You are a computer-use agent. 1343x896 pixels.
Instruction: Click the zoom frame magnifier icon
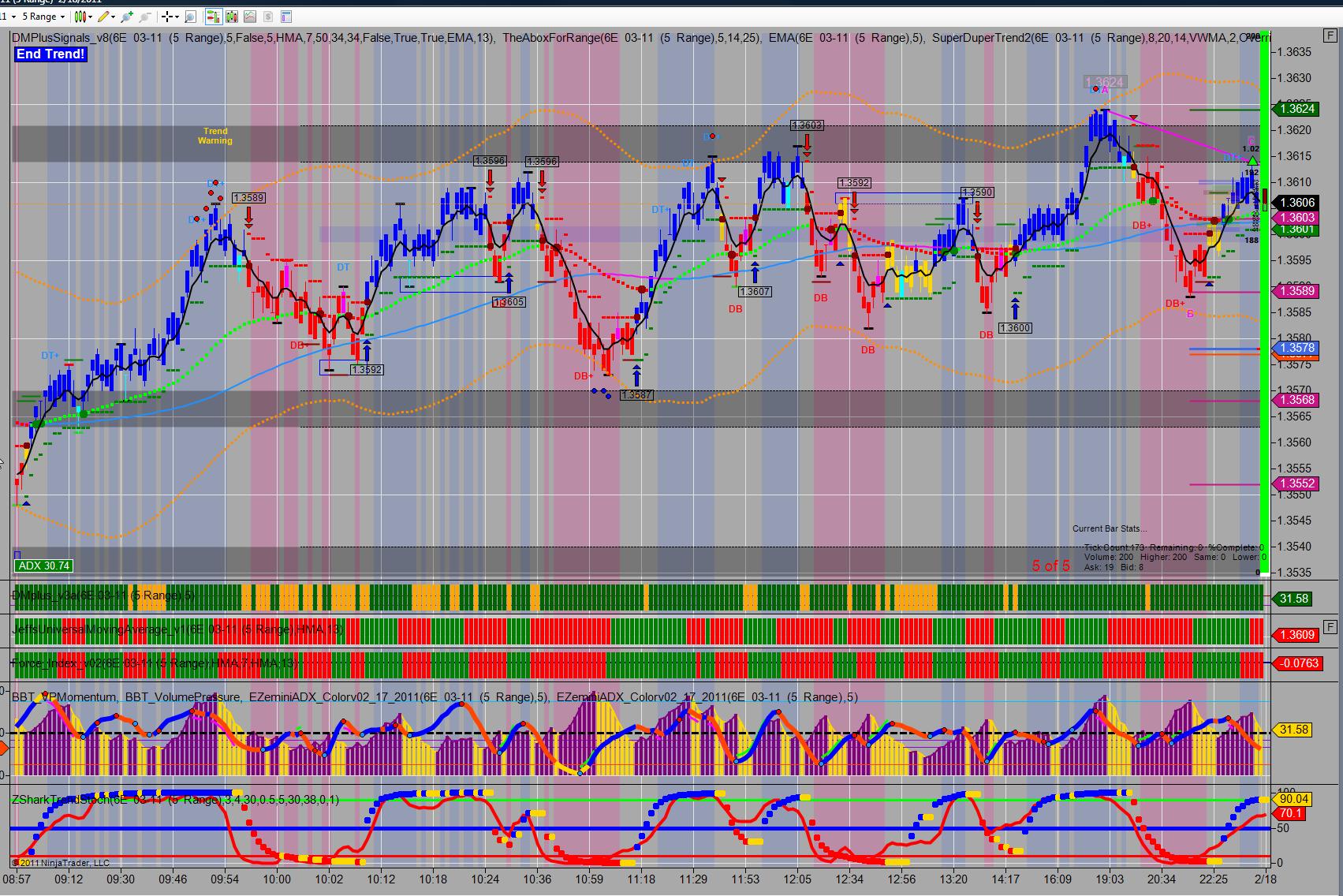(191, 17)
